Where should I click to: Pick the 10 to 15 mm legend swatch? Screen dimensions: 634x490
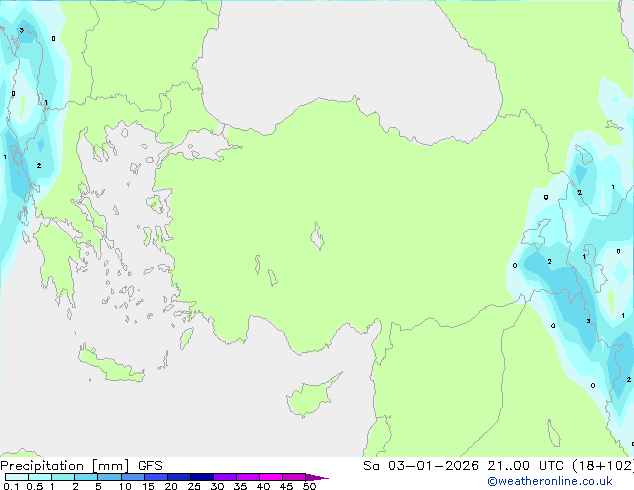pyautogui.click(x=132, y=477)
